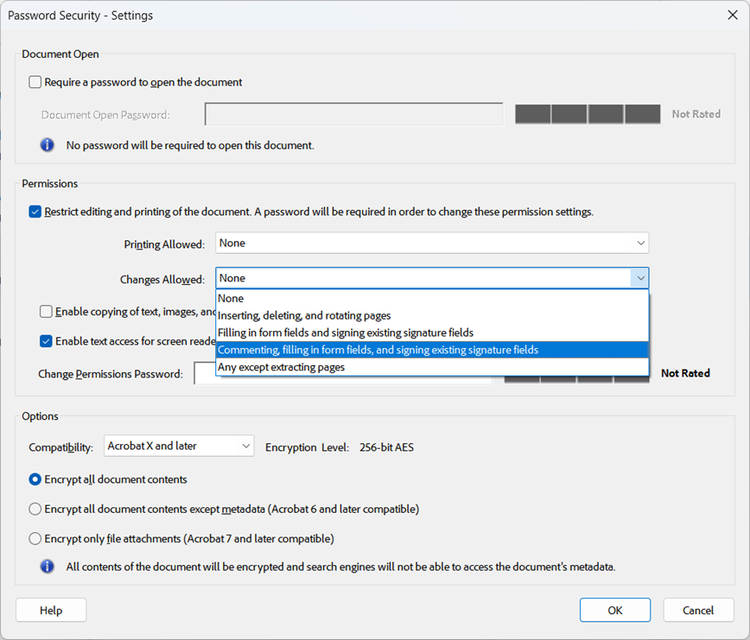Image resolution: width=750 pixels, height=640 pixels.
Task: Uncheck Restrict editing and printing checkbox
Action: click(x=36, y=212)
